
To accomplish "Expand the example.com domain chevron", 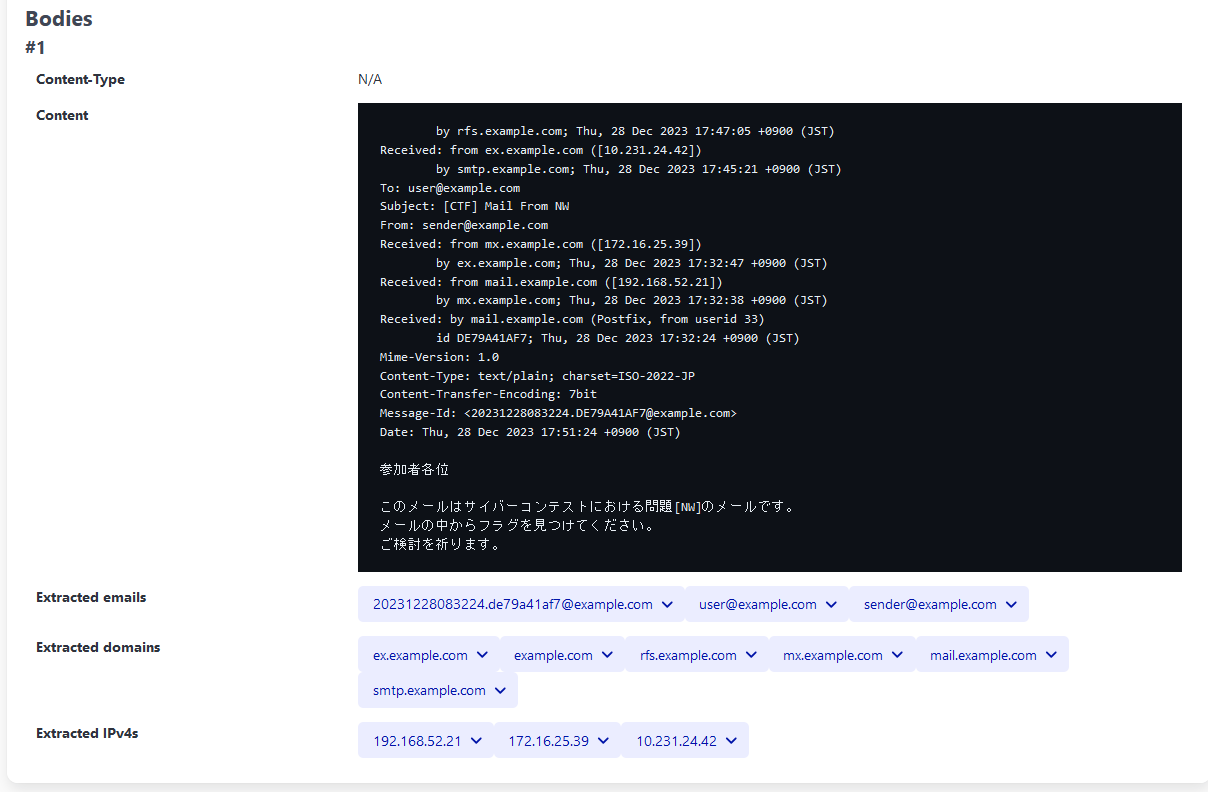I will click(x=610, y=654).
